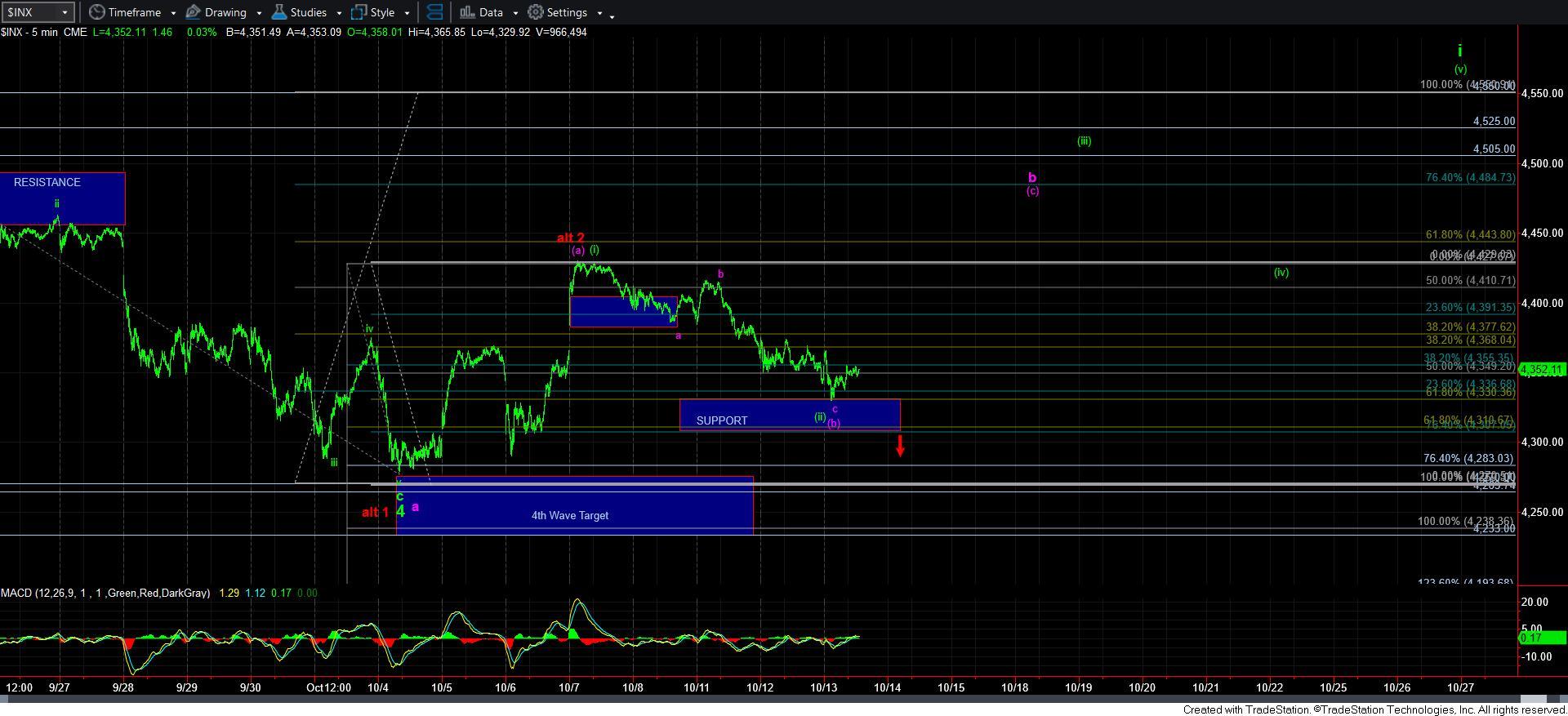Select the green (iii) wave label

tap(1084, 140)
